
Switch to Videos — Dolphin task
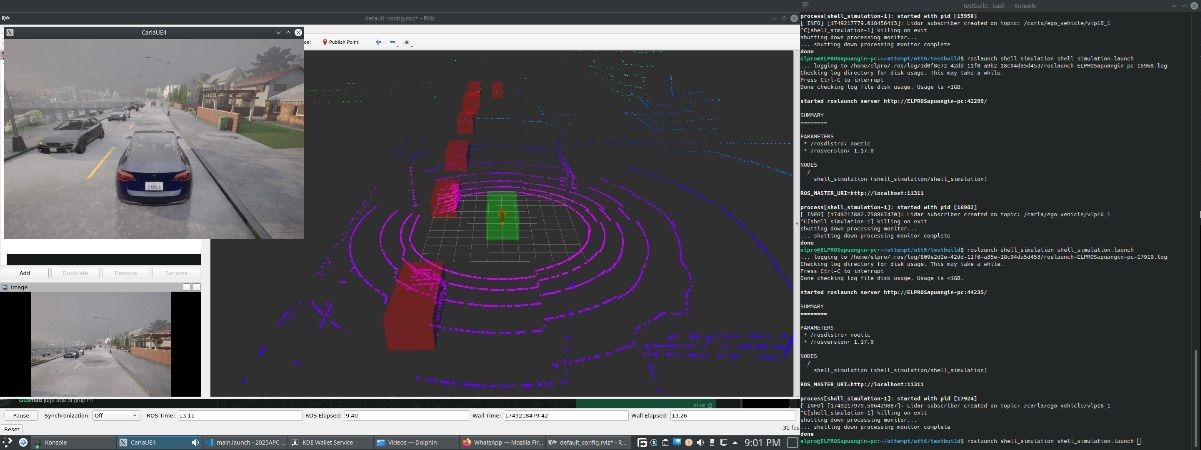pyautogui.click(x=414, y=442)
